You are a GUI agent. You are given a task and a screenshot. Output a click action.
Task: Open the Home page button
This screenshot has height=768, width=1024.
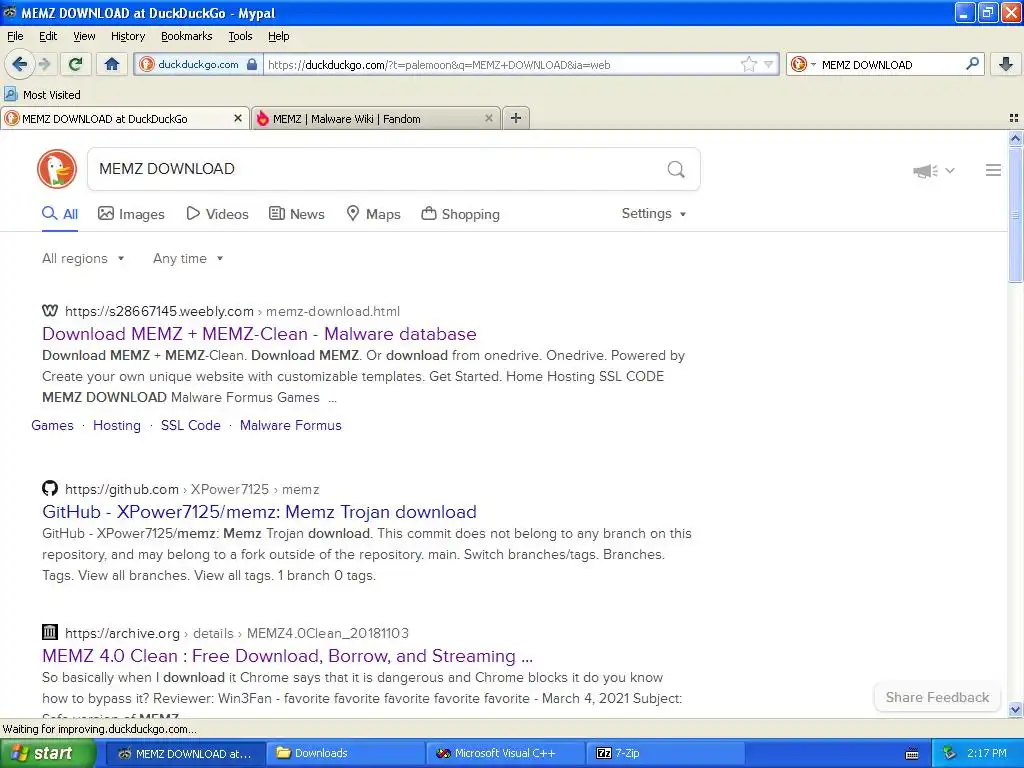coord(112,64)
